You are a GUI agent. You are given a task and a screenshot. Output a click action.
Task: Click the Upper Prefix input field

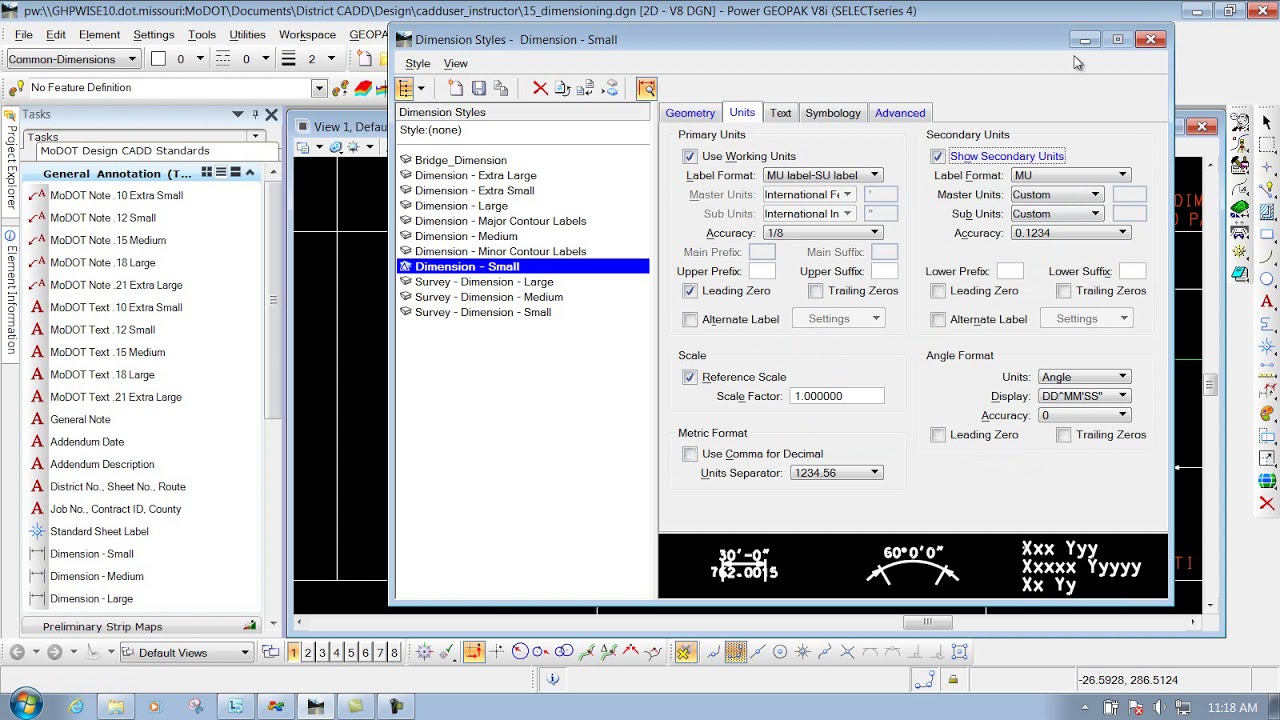[x=762, y=272]
